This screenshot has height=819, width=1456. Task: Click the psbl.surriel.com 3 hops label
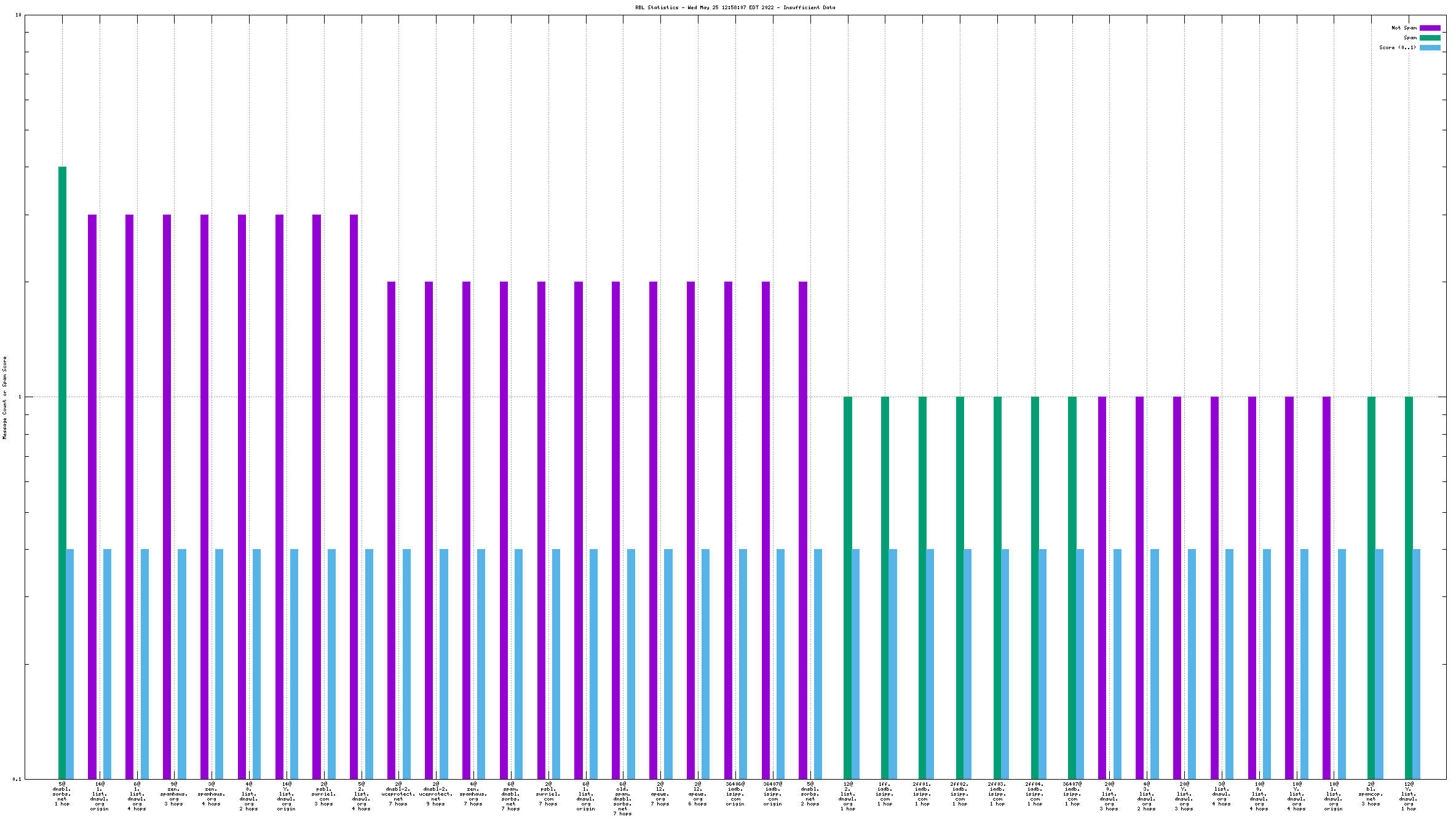pyautogui.click(x=324, y=794)
